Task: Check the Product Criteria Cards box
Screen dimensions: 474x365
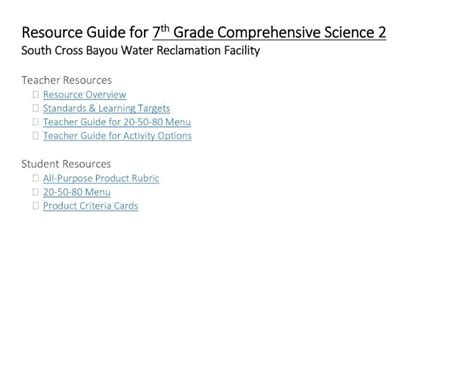Action: point(36,206)
